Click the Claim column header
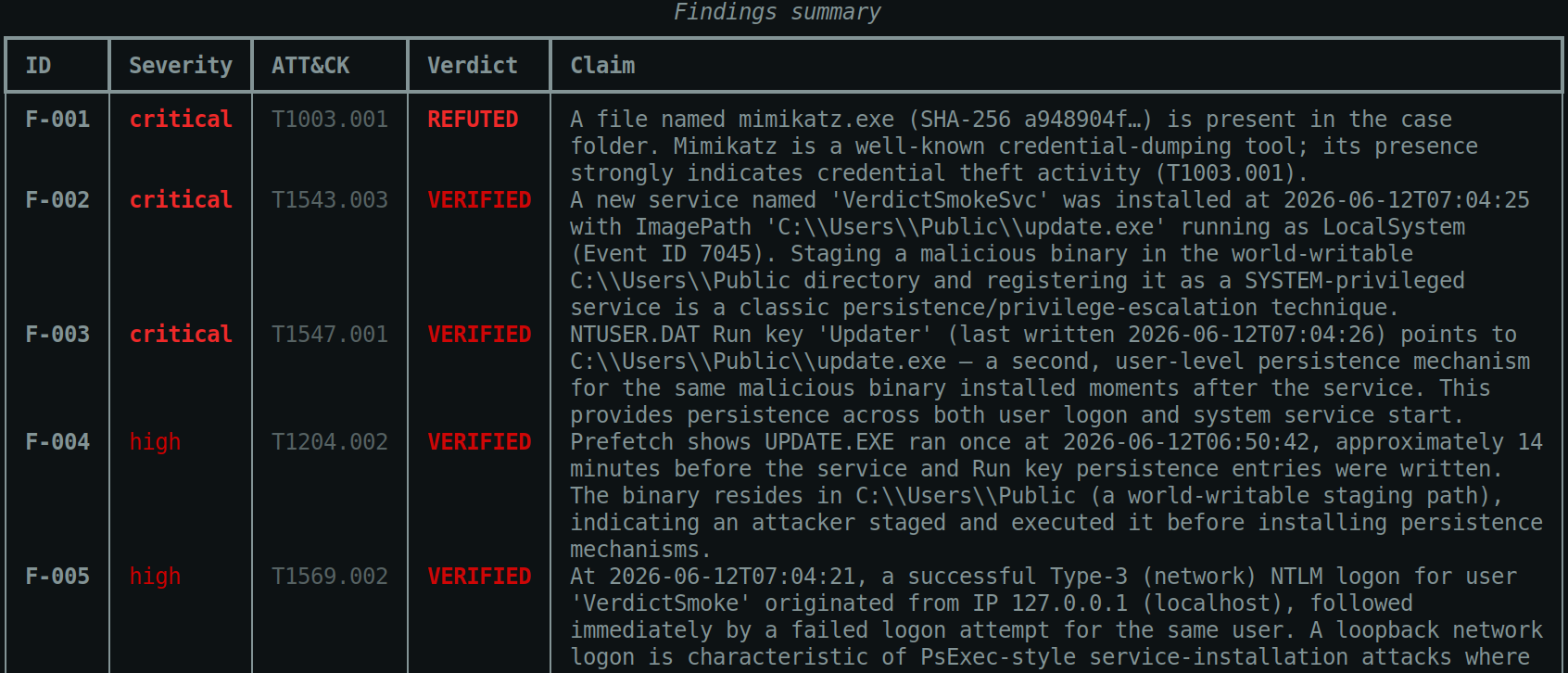This screenshot has width=1568, height=673. (x=602, y=66)
